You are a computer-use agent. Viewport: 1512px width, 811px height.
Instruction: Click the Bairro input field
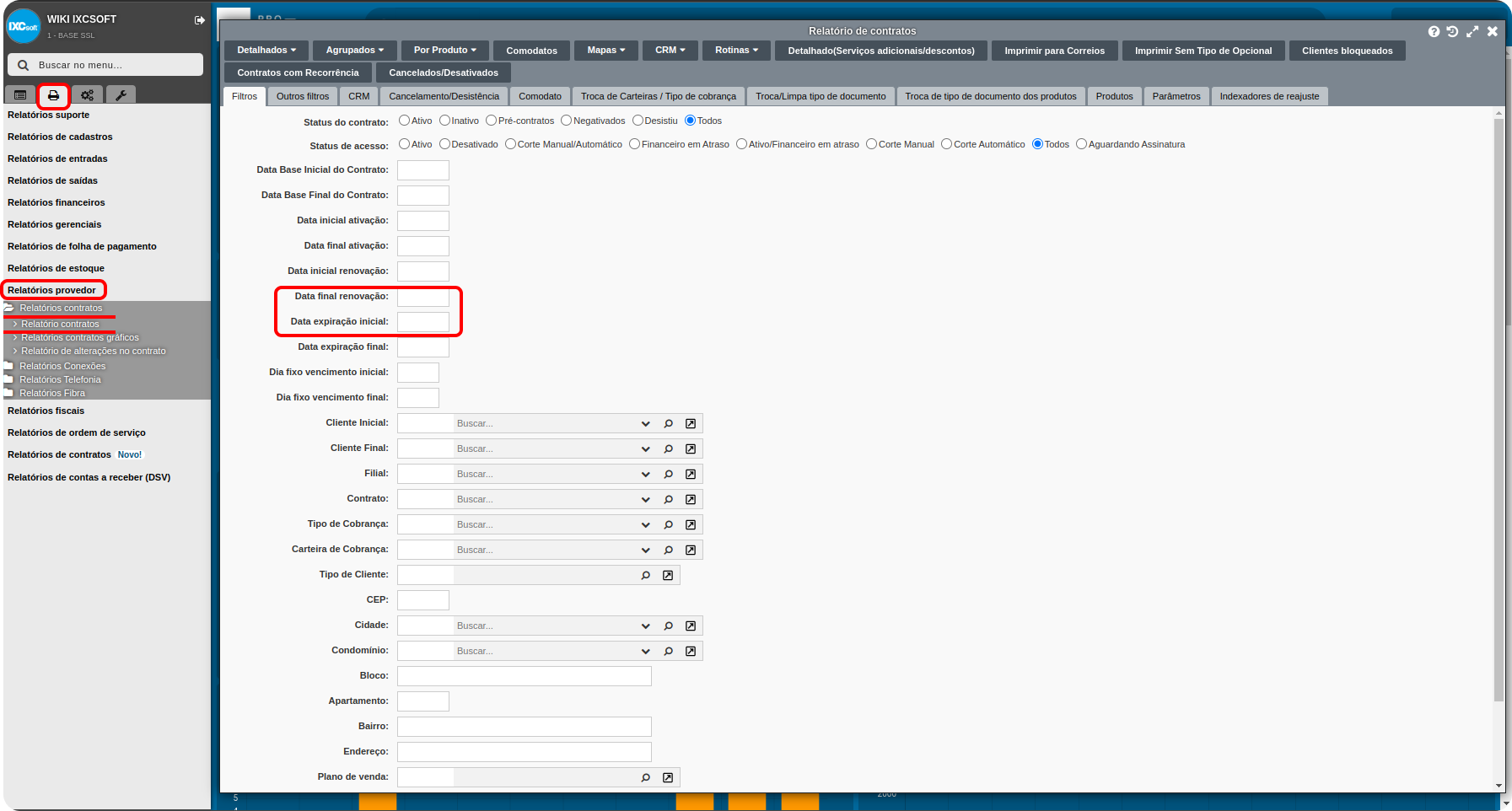525,727
